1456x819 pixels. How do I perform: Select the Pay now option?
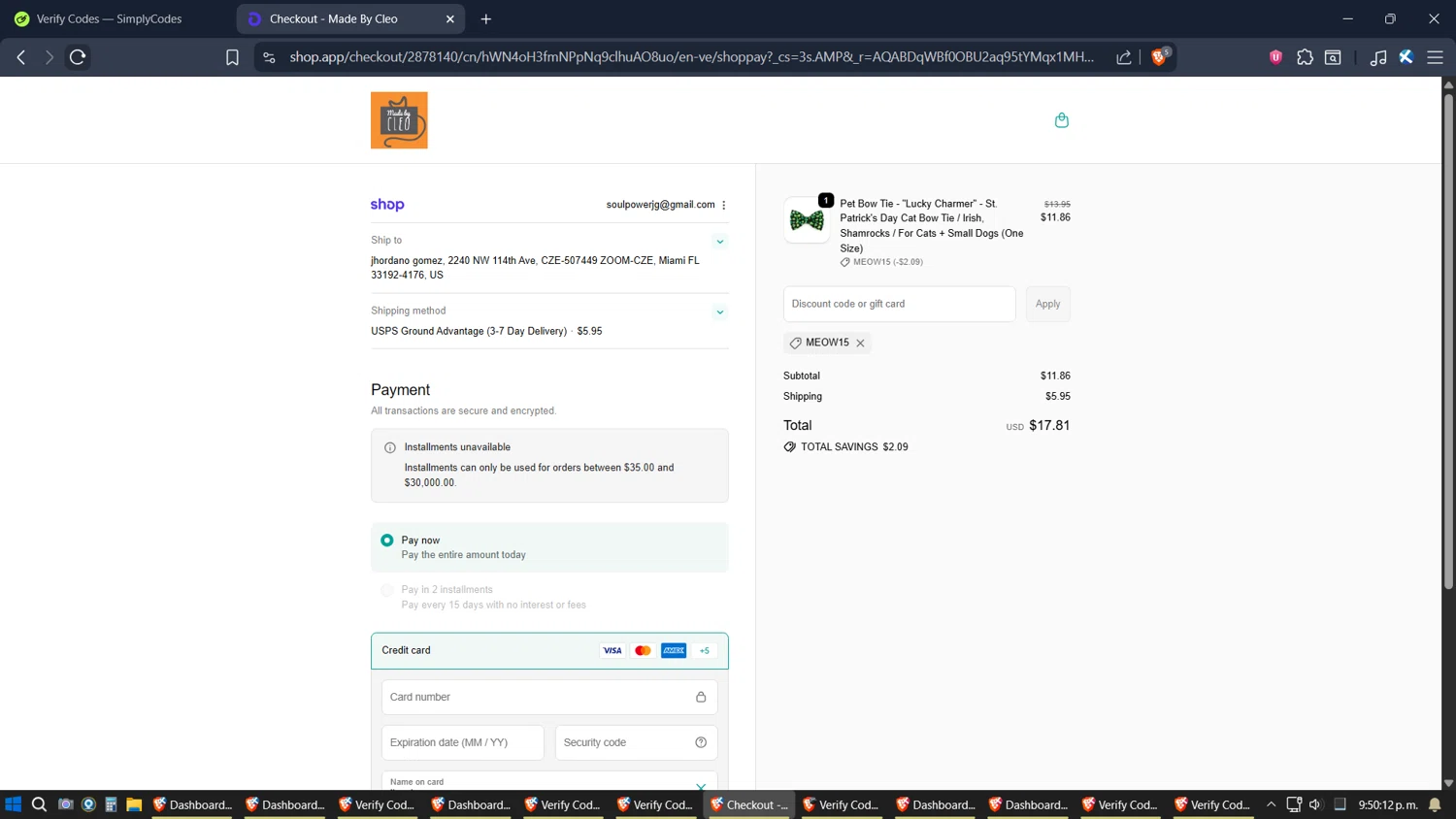pyautogui.click(x=387, y=541)
